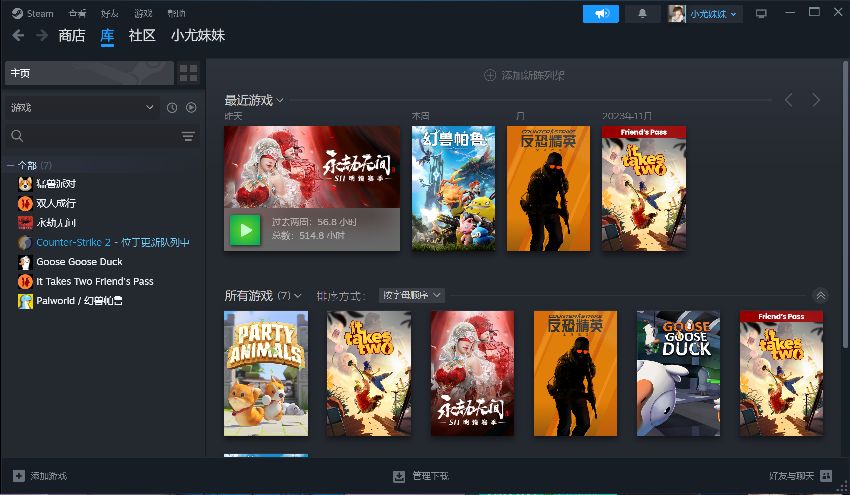Toggle the collections grid view icon
850x495 pixels.
pyautogui.click(x=188, y=73)
